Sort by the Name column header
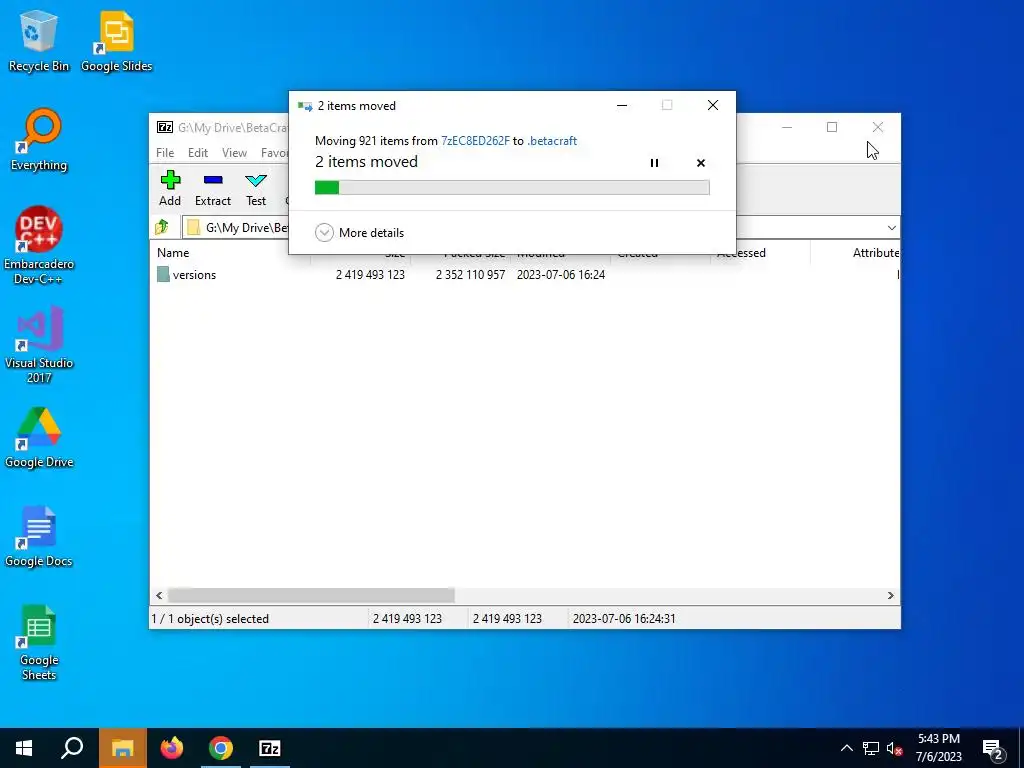Viewport: 1024px width, 768px height. [173, 253]
